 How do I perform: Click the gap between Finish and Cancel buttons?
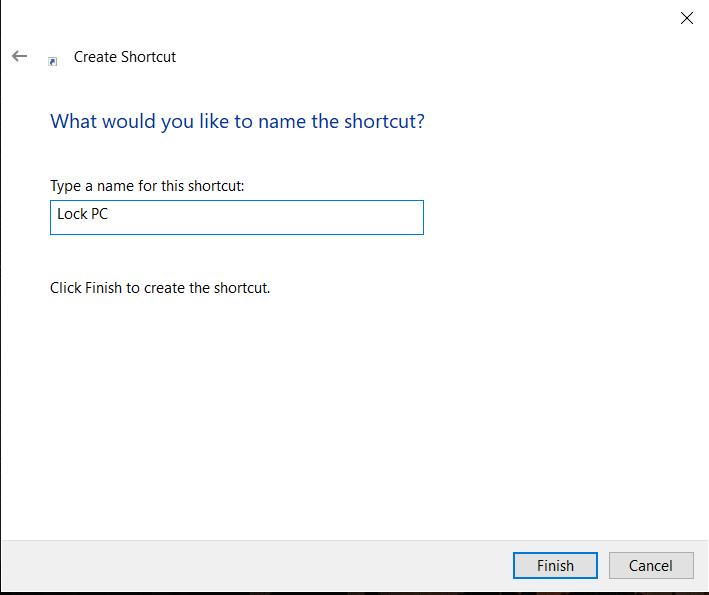pos(603,566)
